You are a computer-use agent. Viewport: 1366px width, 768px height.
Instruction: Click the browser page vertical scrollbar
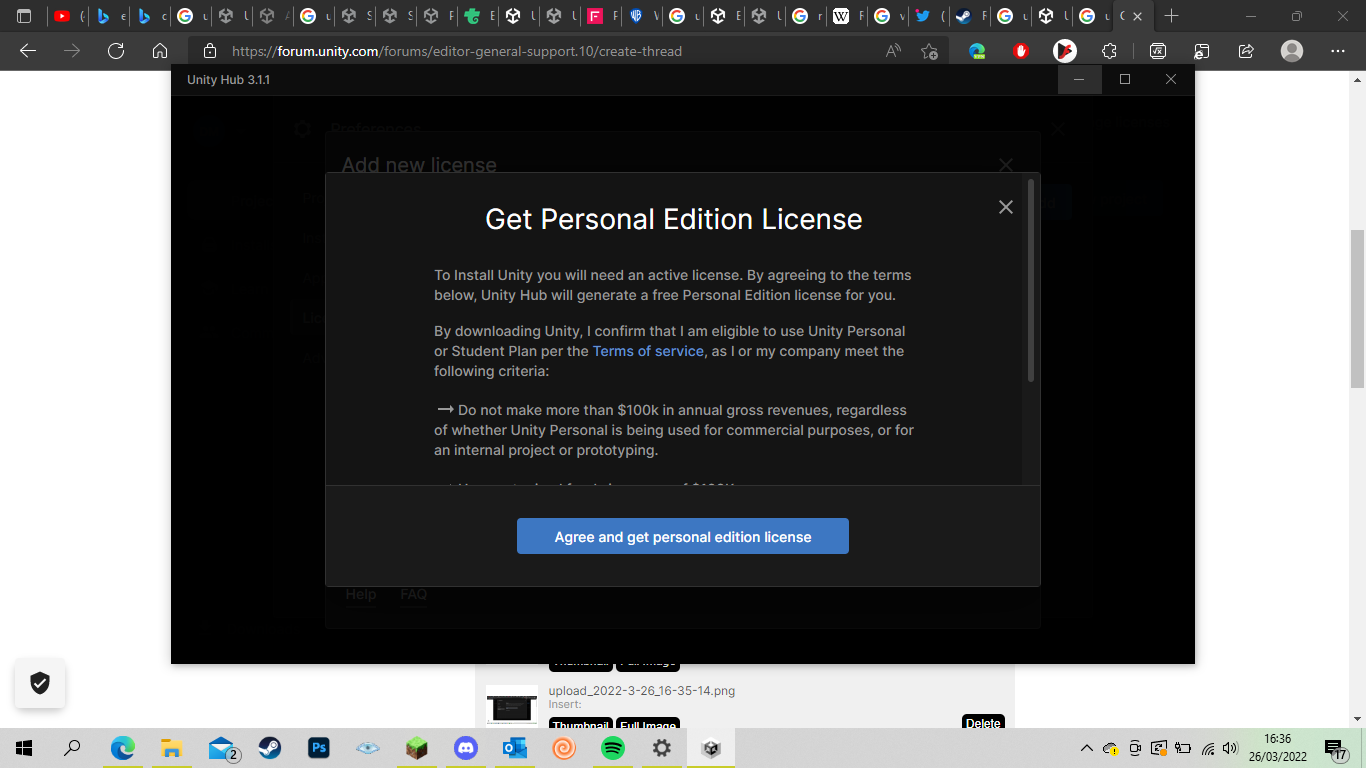[1357, 308]
